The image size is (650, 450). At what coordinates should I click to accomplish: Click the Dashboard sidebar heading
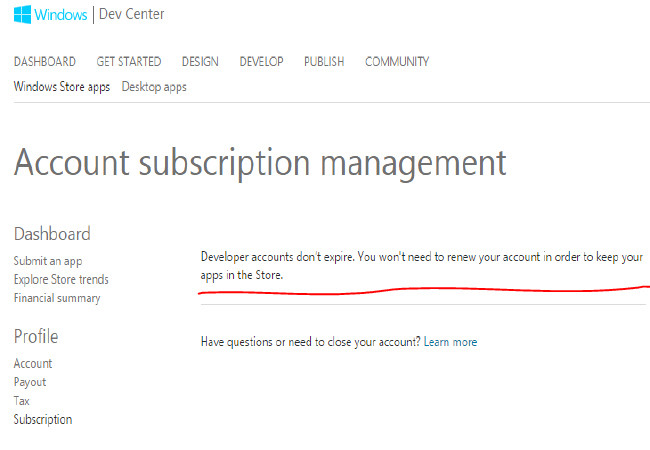[52, 234]
